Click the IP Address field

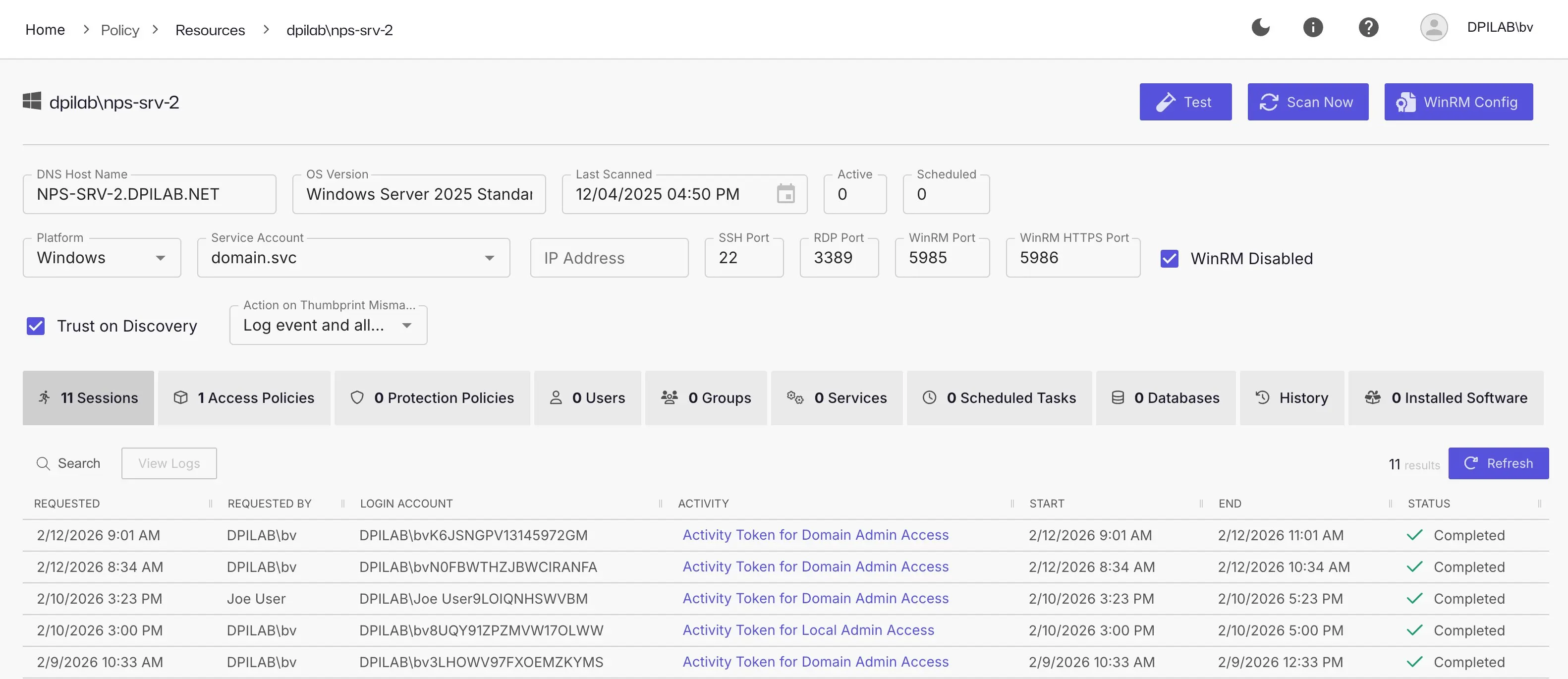point(609,258)
